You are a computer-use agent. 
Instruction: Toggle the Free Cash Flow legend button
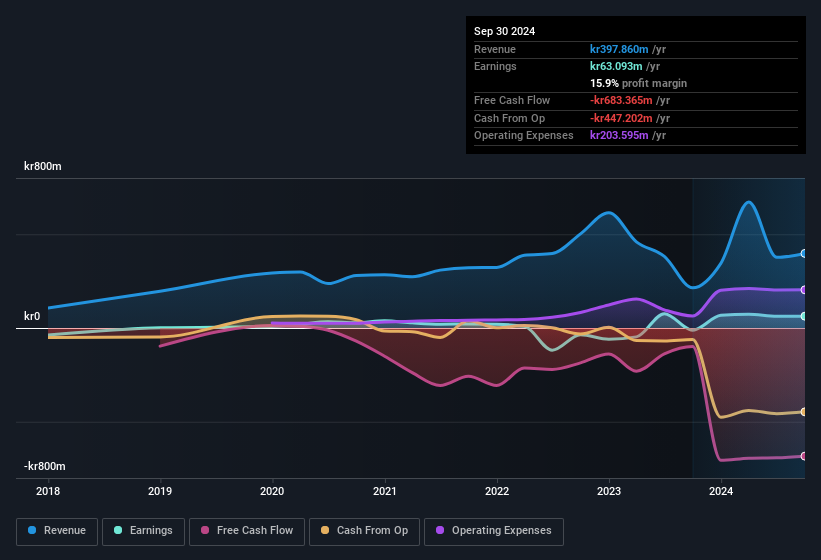click(247, 532)
